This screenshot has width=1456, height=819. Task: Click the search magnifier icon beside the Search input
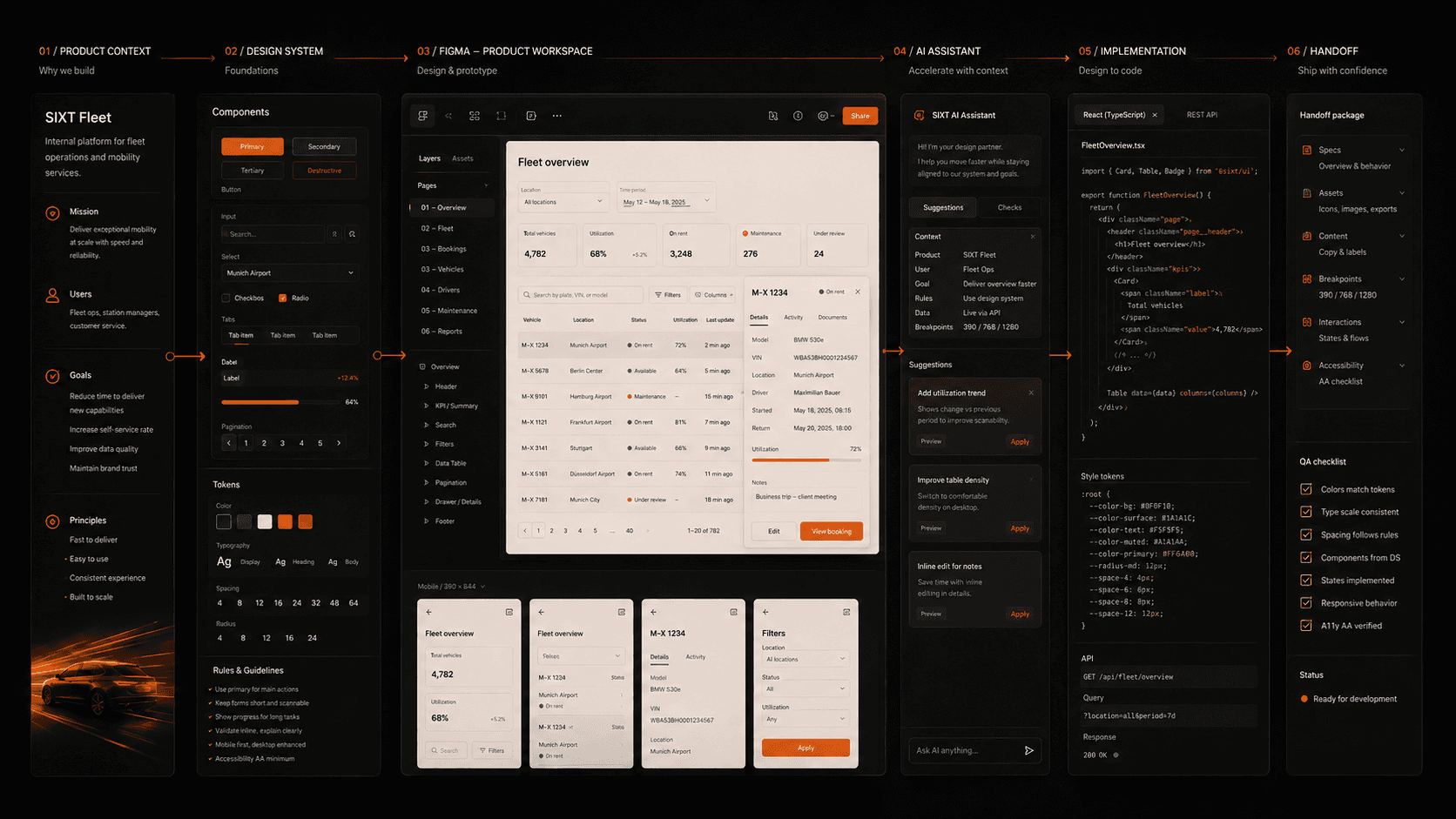click(x=352, y=234)
